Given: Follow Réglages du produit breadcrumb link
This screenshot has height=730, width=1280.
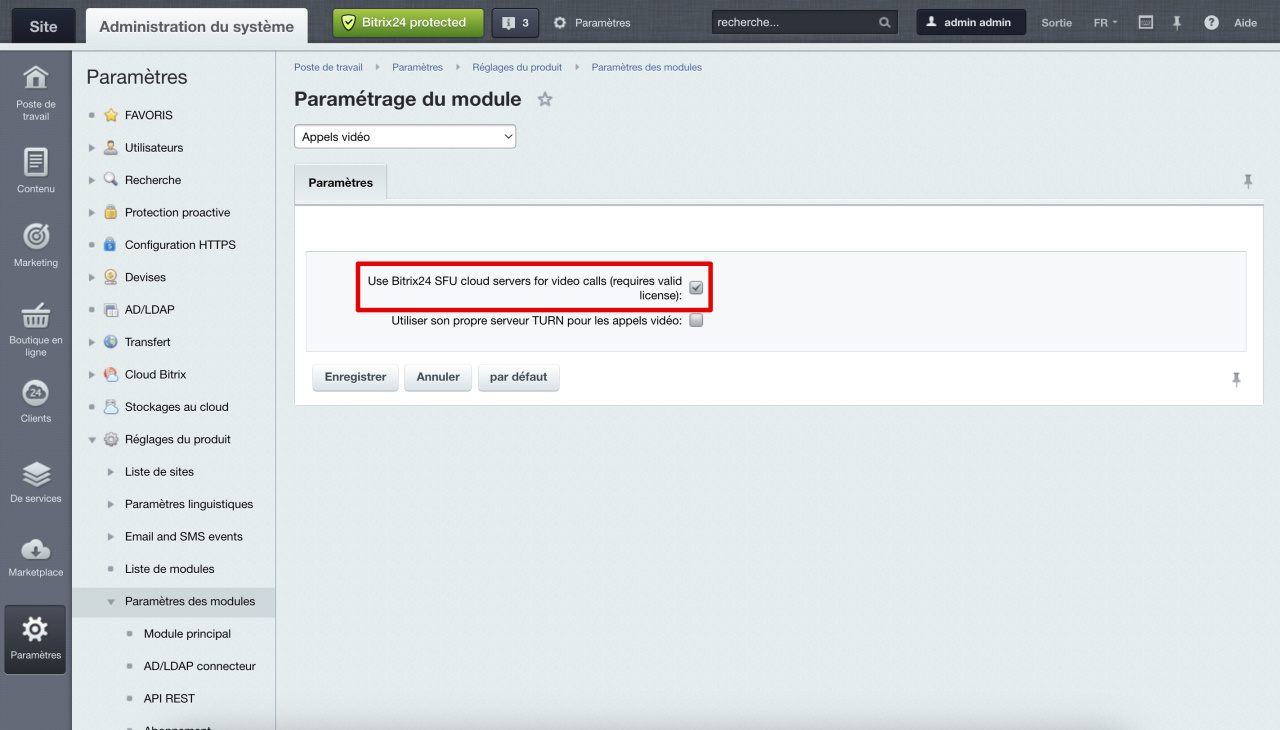Looking at the screenshot, I should click(x=517, y=67).
